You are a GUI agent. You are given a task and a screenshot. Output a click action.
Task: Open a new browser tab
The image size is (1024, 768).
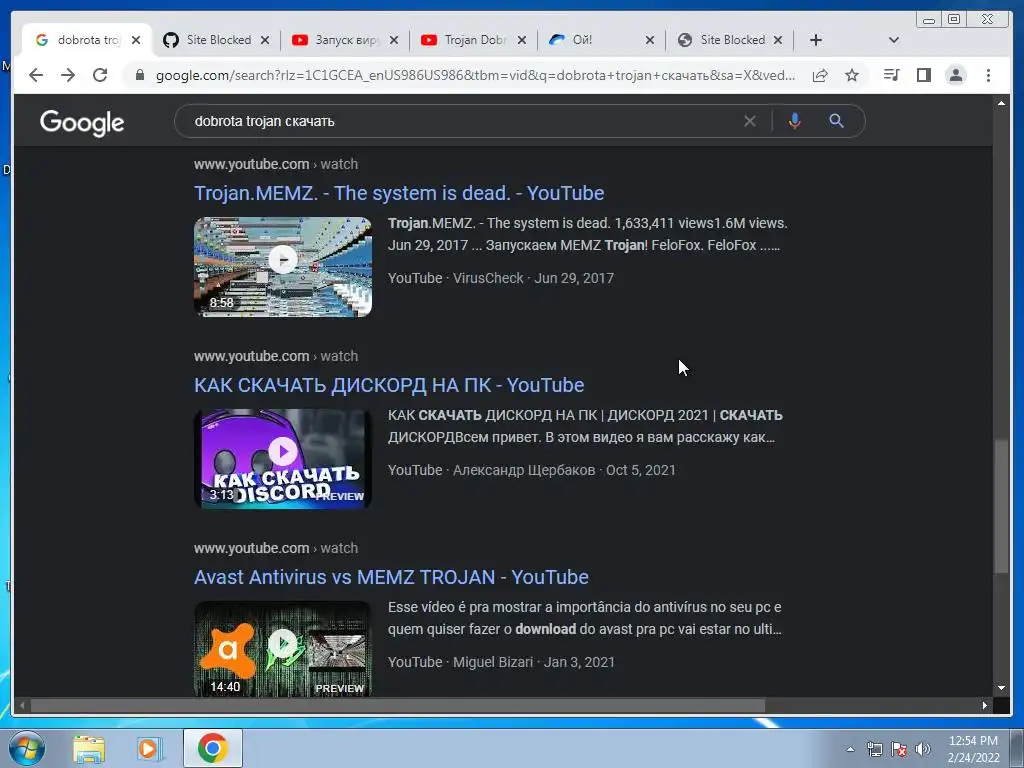tap(816, 40)
